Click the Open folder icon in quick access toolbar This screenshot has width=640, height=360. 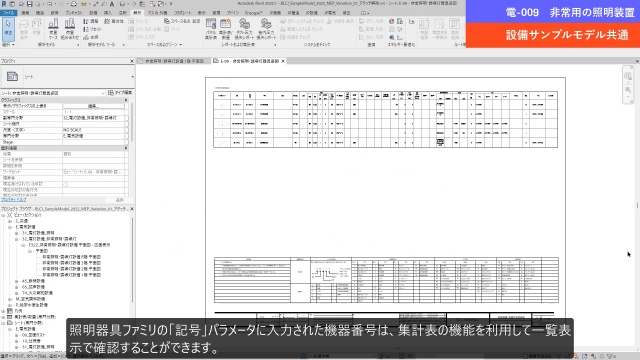click(21, 4)
